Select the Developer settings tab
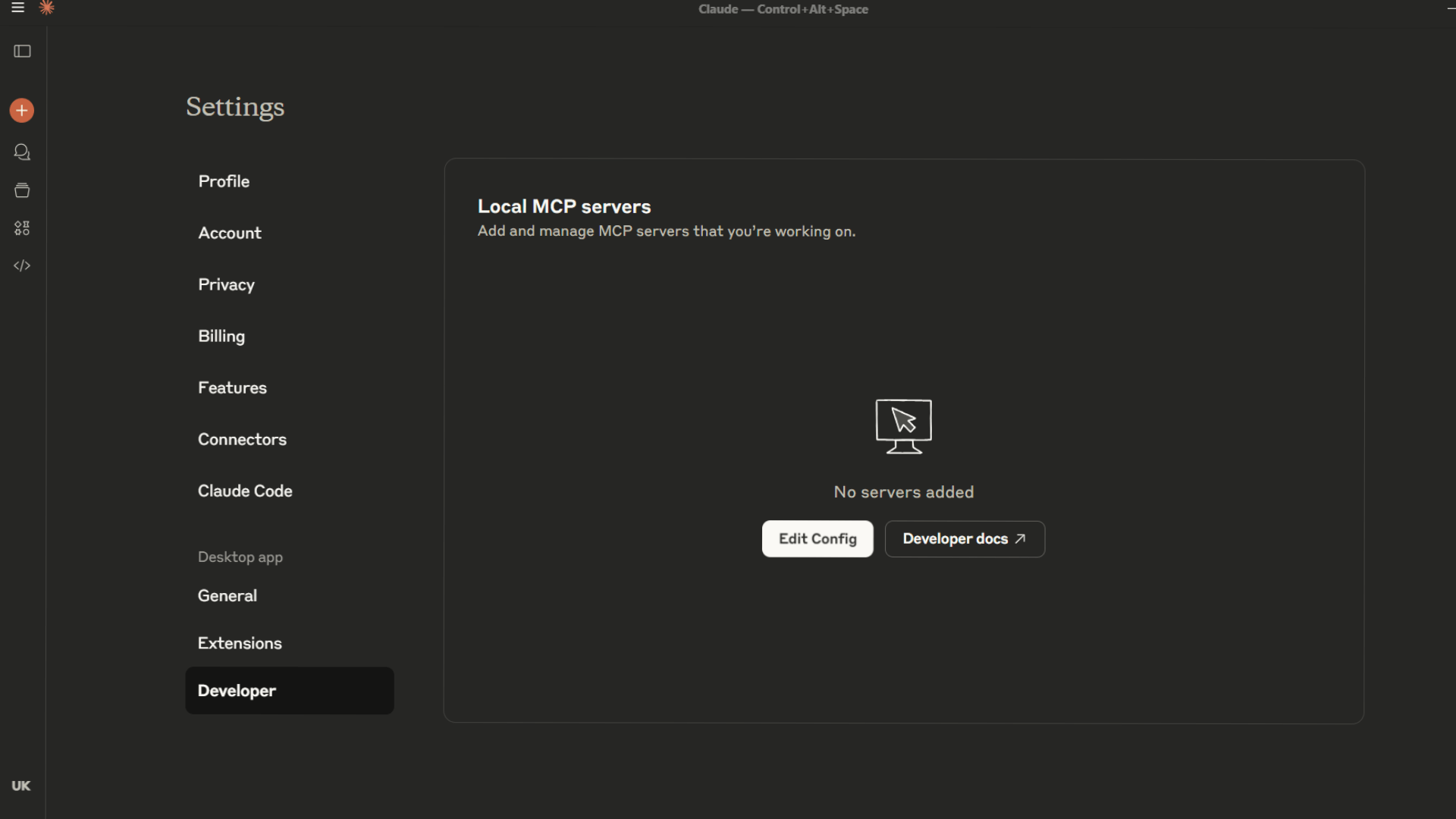 pos(290,691)
